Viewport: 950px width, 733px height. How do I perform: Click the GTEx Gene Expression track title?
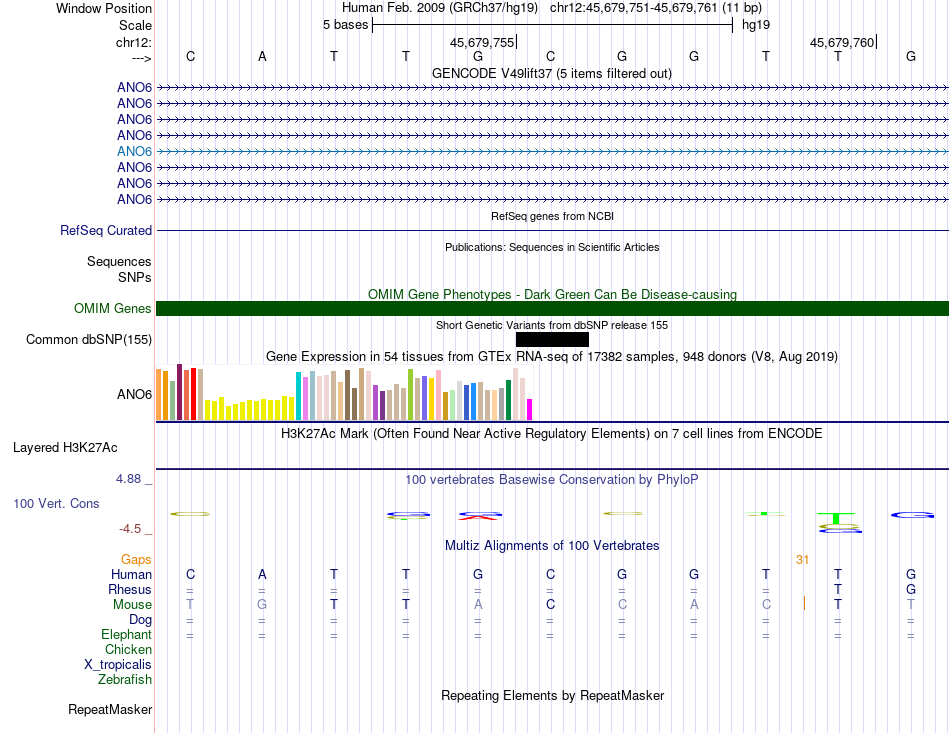pos(552,356)
